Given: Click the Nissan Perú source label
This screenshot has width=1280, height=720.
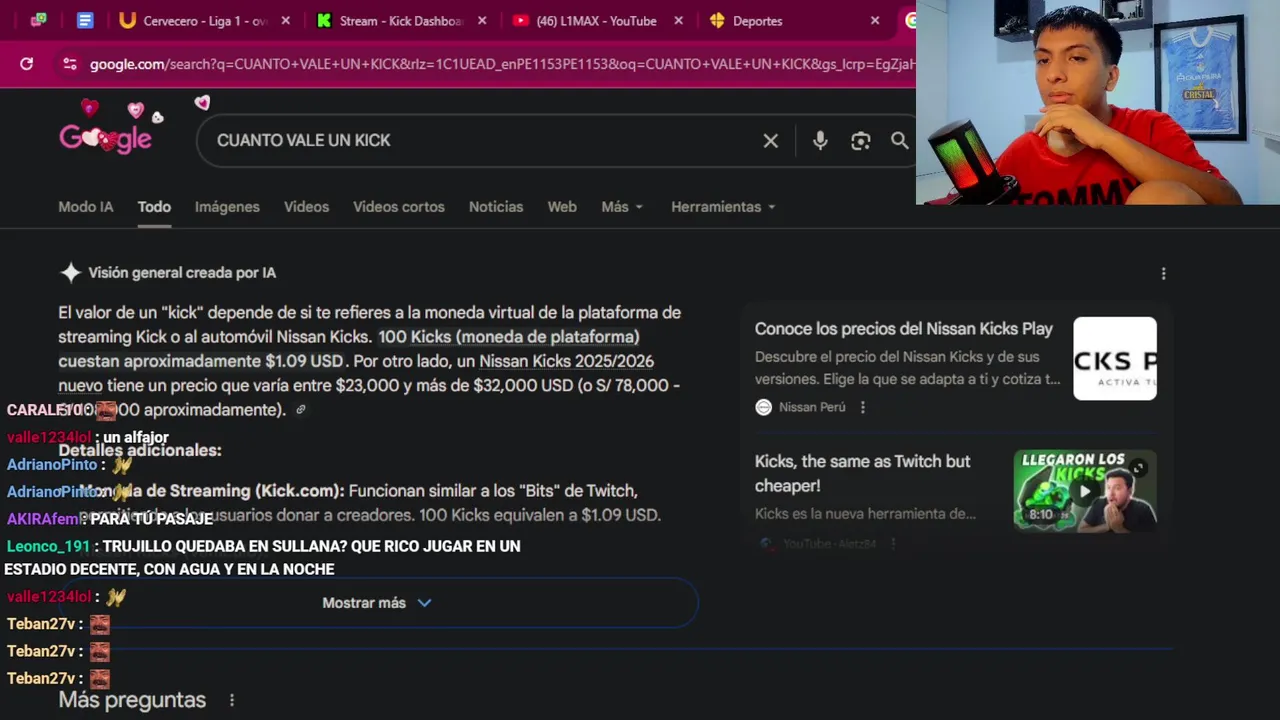Looking at the screenshot, I should (x=812, y=407).
